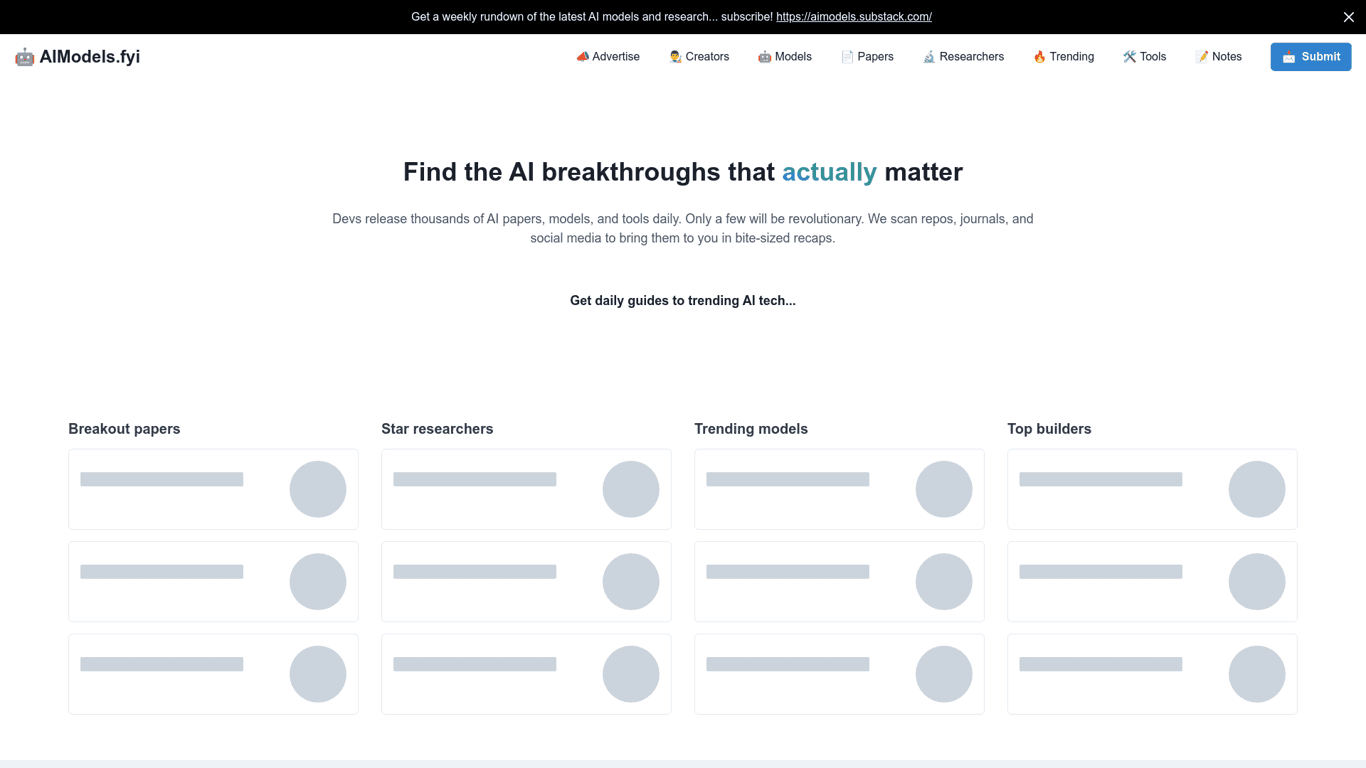The width and height of the screenshot is (1366, 768).
Task: Select the first card under Trending models
Action: click(x=839, y=489)
